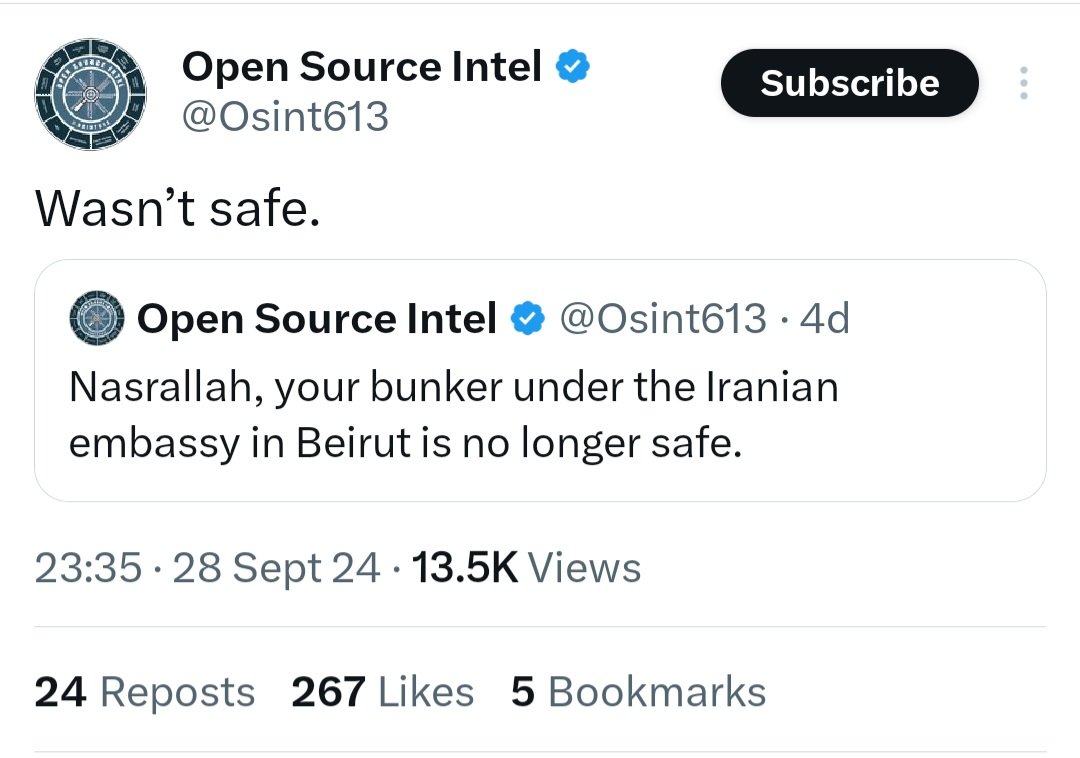Viewport: 1080px width, 758px height.
Task: View the 13.5K Views analytics
Action: point(526,568)
